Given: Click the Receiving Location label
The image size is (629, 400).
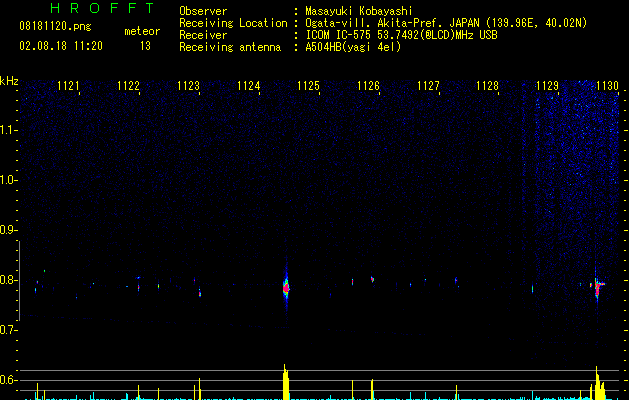Looking at the screenshot, I should point(233,23).
